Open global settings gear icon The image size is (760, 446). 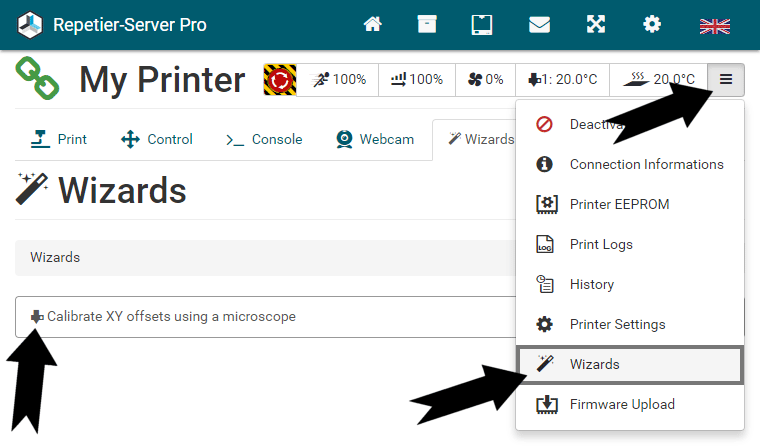pyautogui.click(x=652, y=25)
